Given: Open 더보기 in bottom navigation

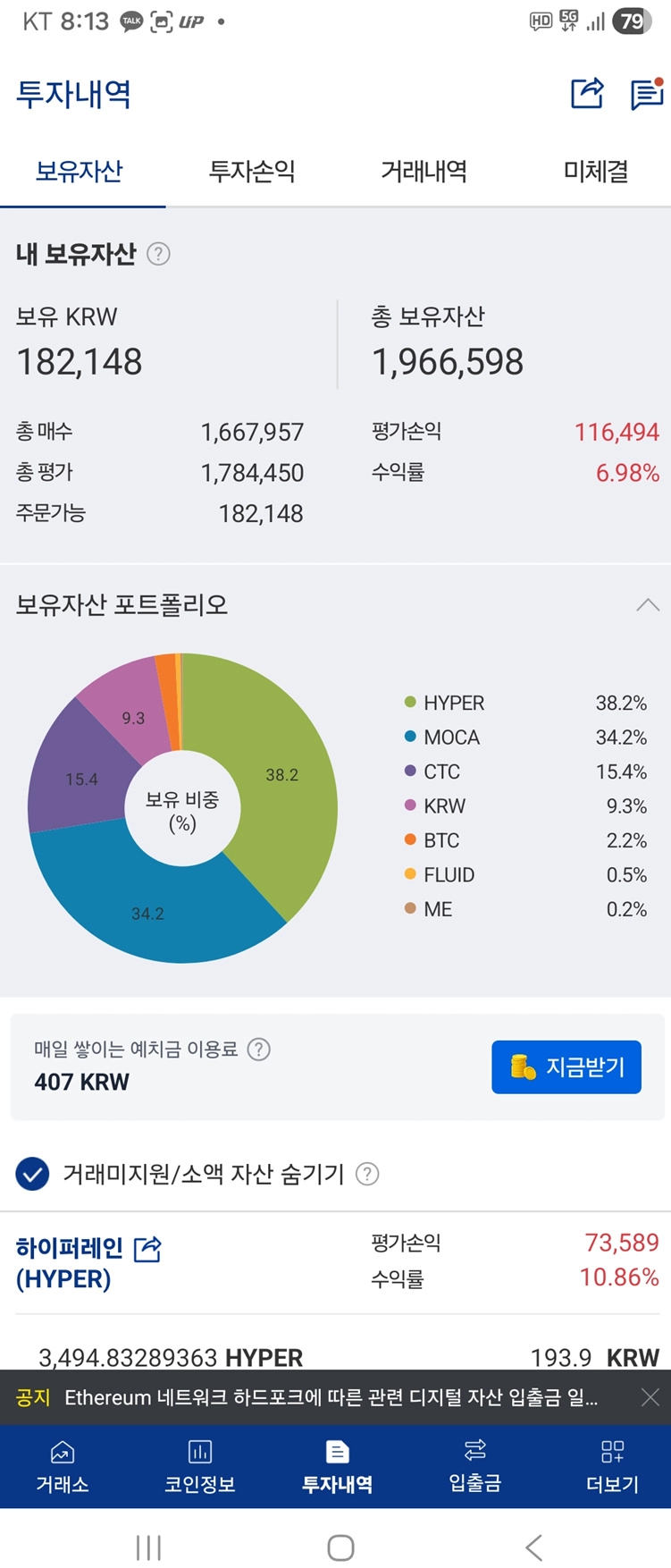Looking at the screenshot, I should coord(612,1467).
